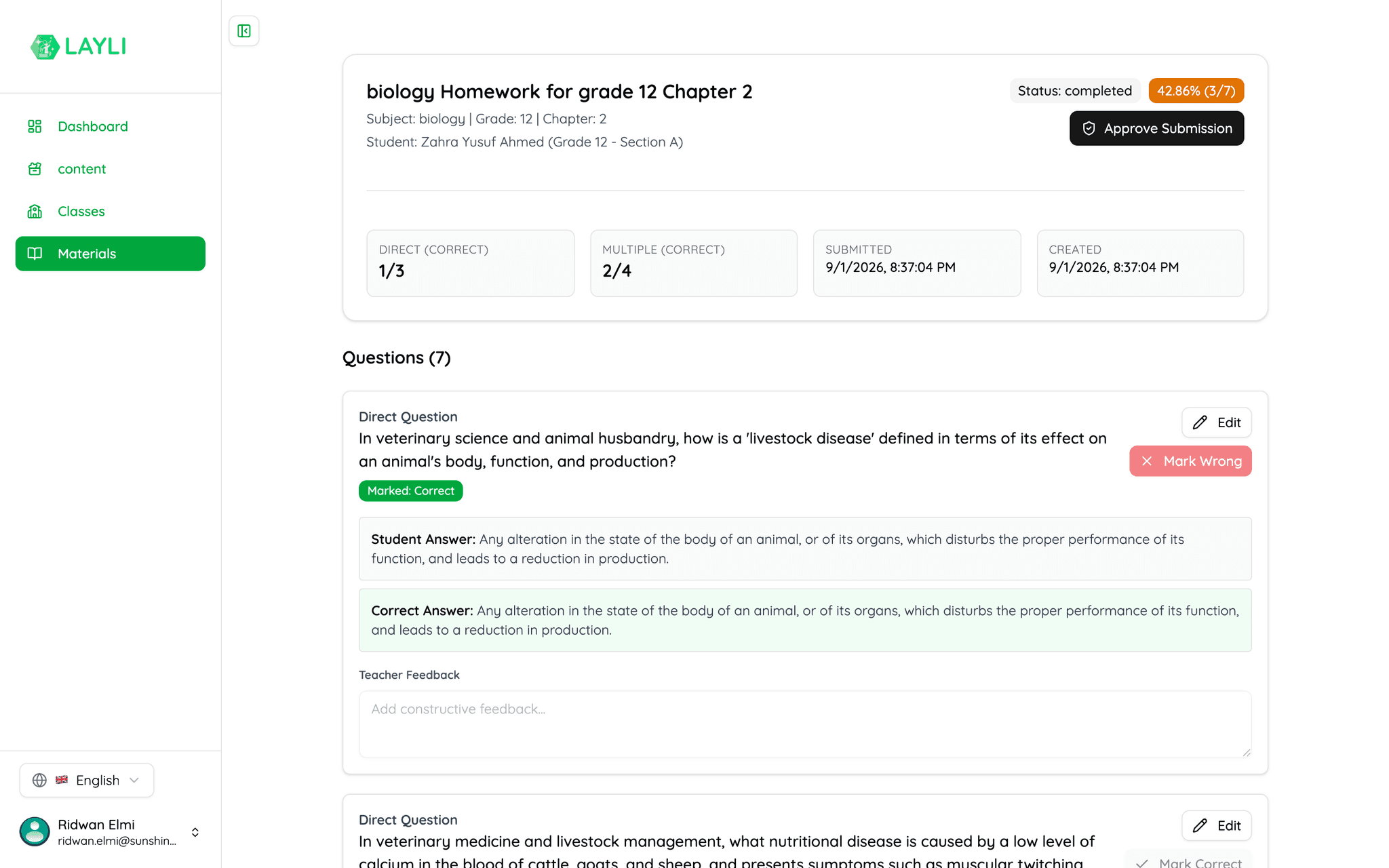Click the 42.86% (3/7) score badge
This screenshot has height=868, width=1389.
pos(1196,91)
